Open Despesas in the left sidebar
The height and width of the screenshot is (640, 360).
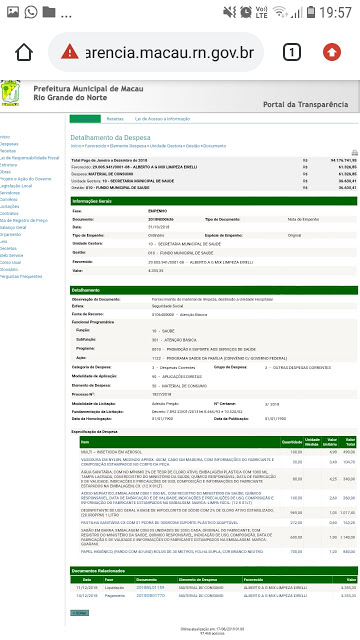(9, 144)
